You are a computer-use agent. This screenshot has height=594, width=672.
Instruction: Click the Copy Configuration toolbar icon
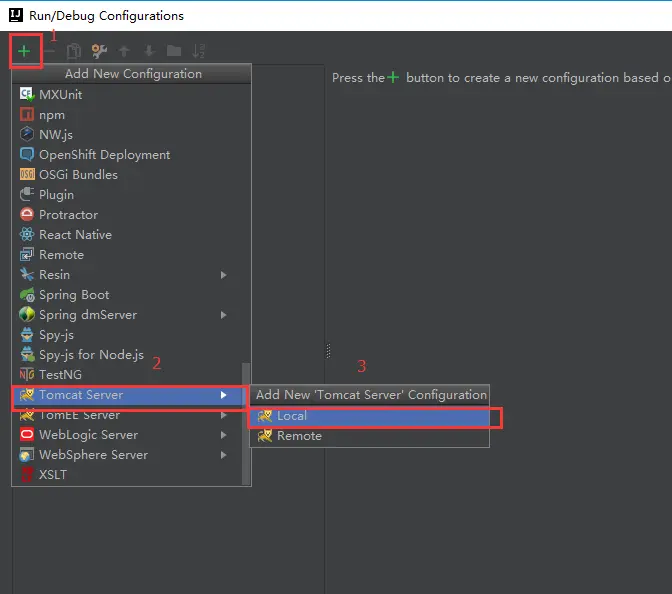click(74, 51)
